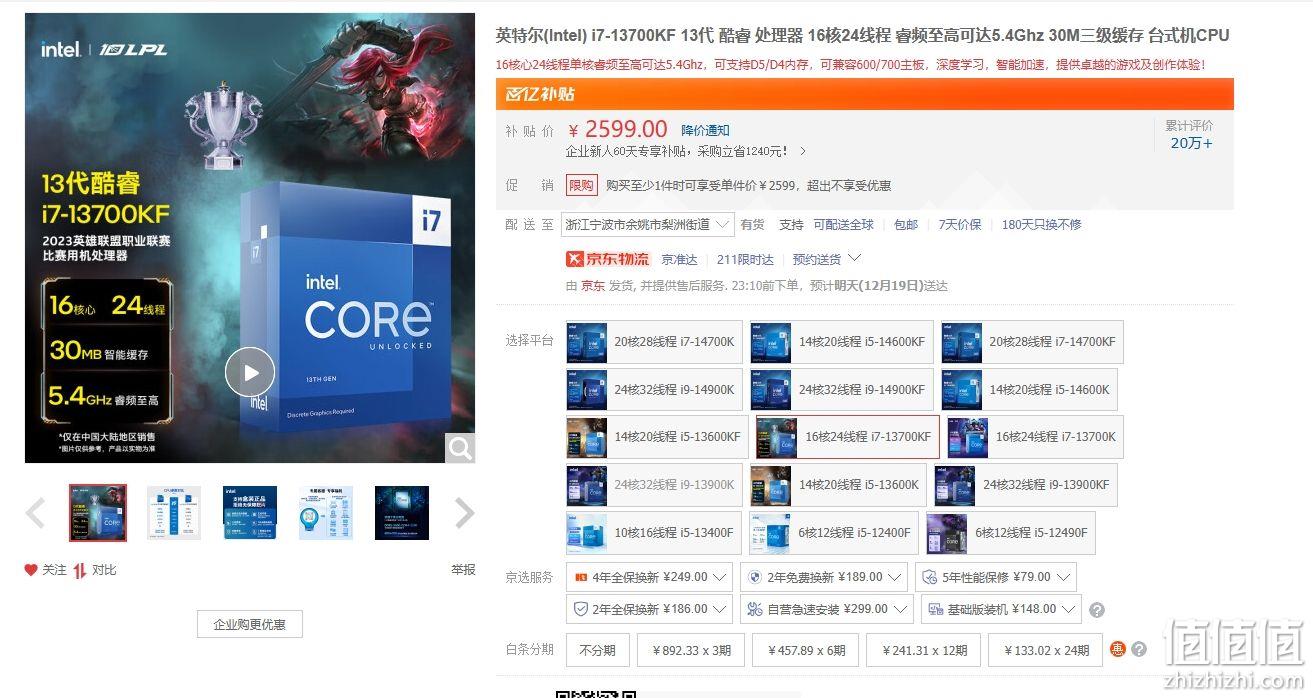Show next thumbnails with right arrow
This screenshot has width=1313, height=698.
click(x=464, y=513)
